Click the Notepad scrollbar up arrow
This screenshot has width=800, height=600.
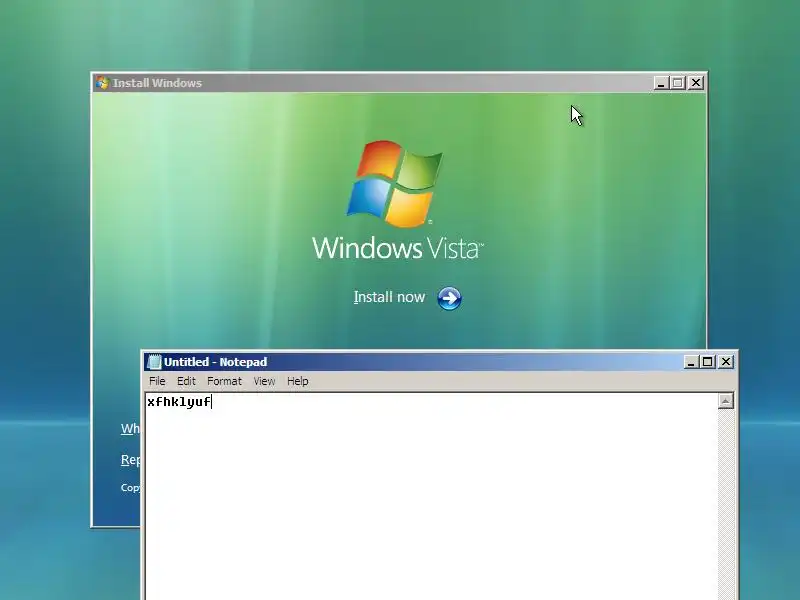[726, 401]
